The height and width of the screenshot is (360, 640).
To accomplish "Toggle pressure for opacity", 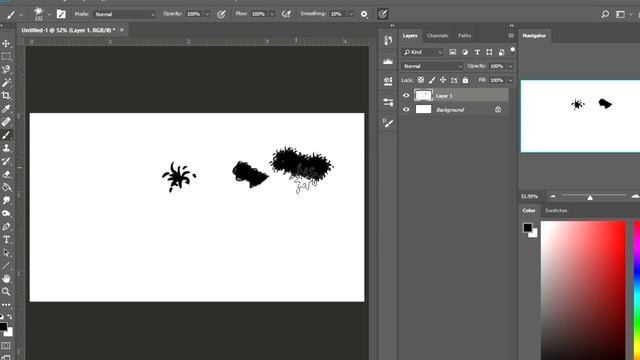I will [x=221, y=14].
